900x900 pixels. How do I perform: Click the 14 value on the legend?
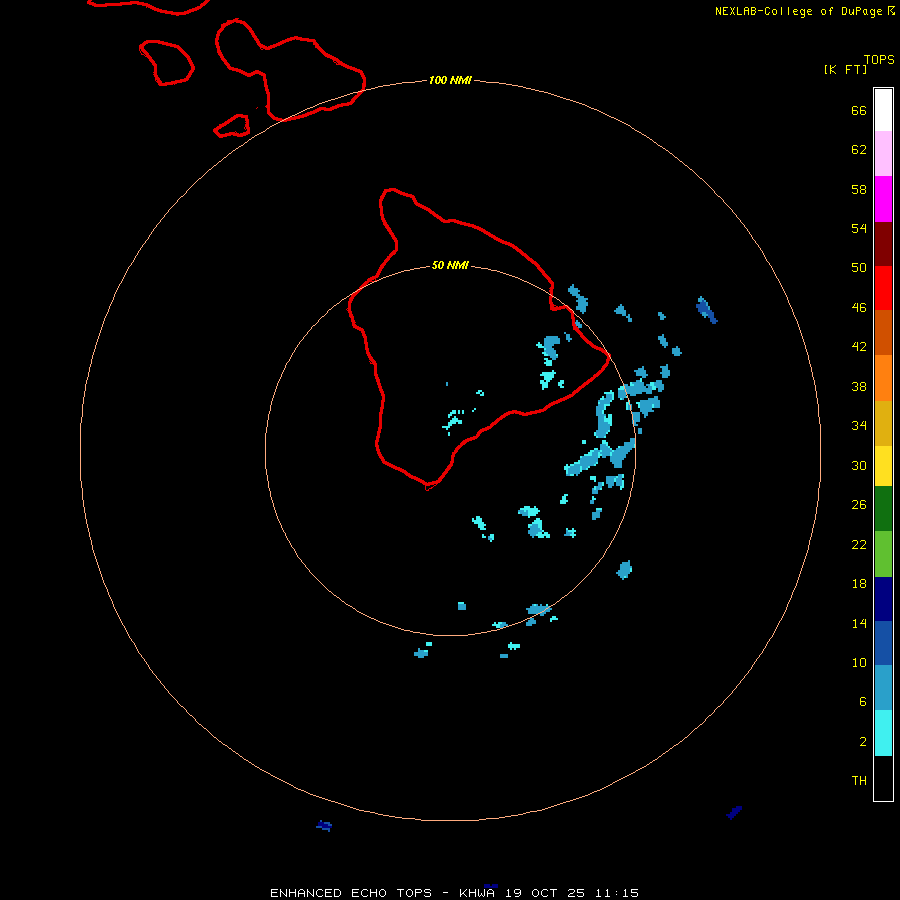pos(859,623)
